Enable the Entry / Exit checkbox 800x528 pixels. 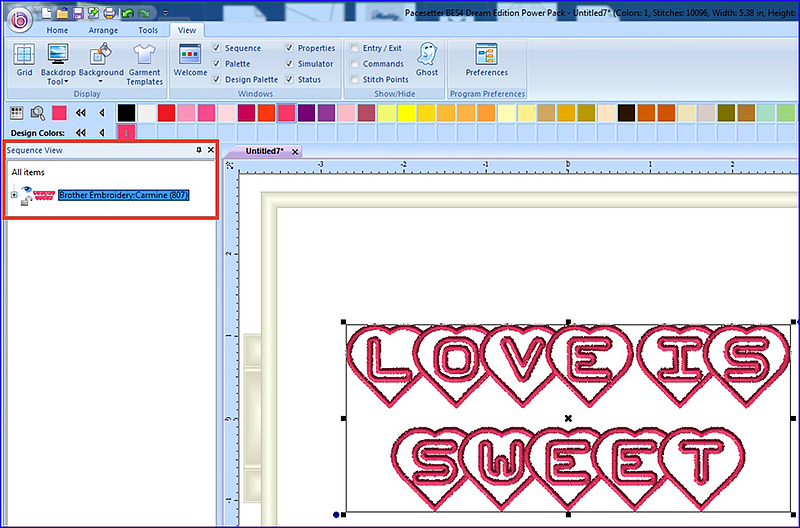tap(355, 48)
